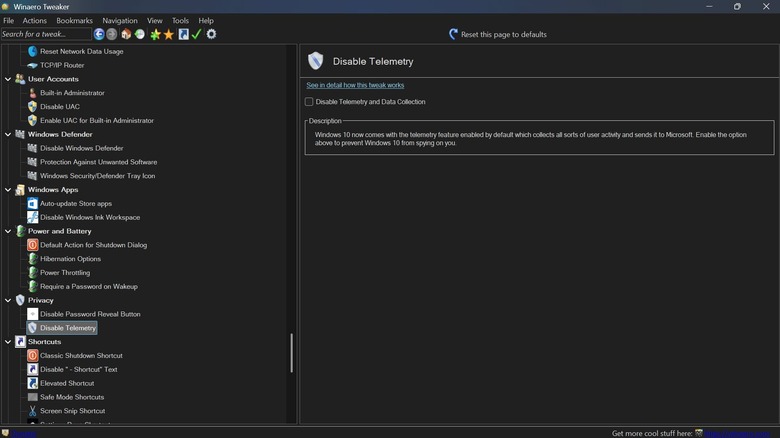Open the Navigation menu

pos(120,20)
